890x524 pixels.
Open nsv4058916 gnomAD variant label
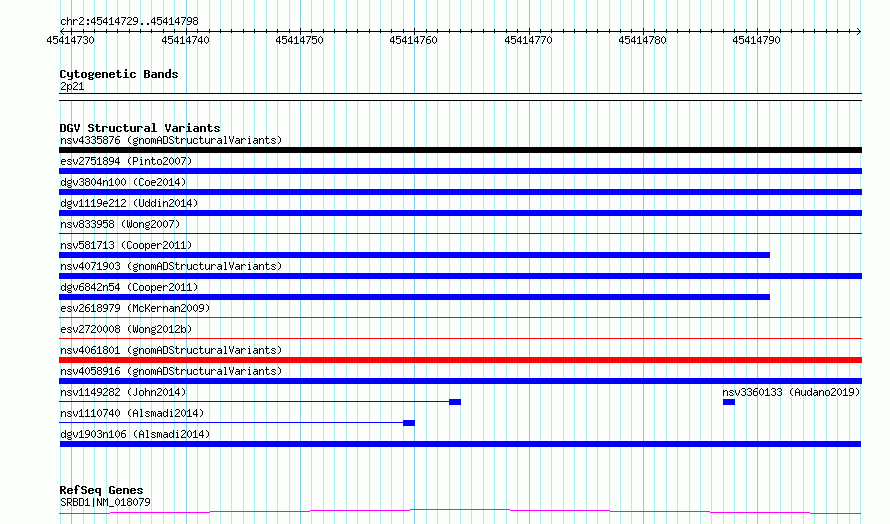tap(171, 371)
